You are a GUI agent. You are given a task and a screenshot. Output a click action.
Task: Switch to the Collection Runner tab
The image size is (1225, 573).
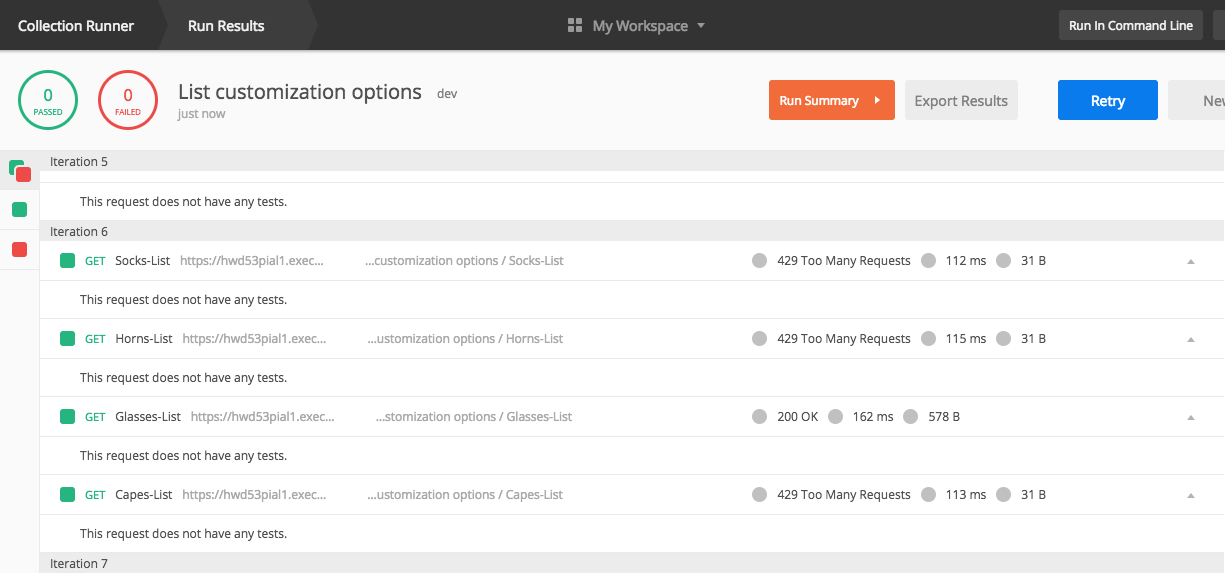76,26
